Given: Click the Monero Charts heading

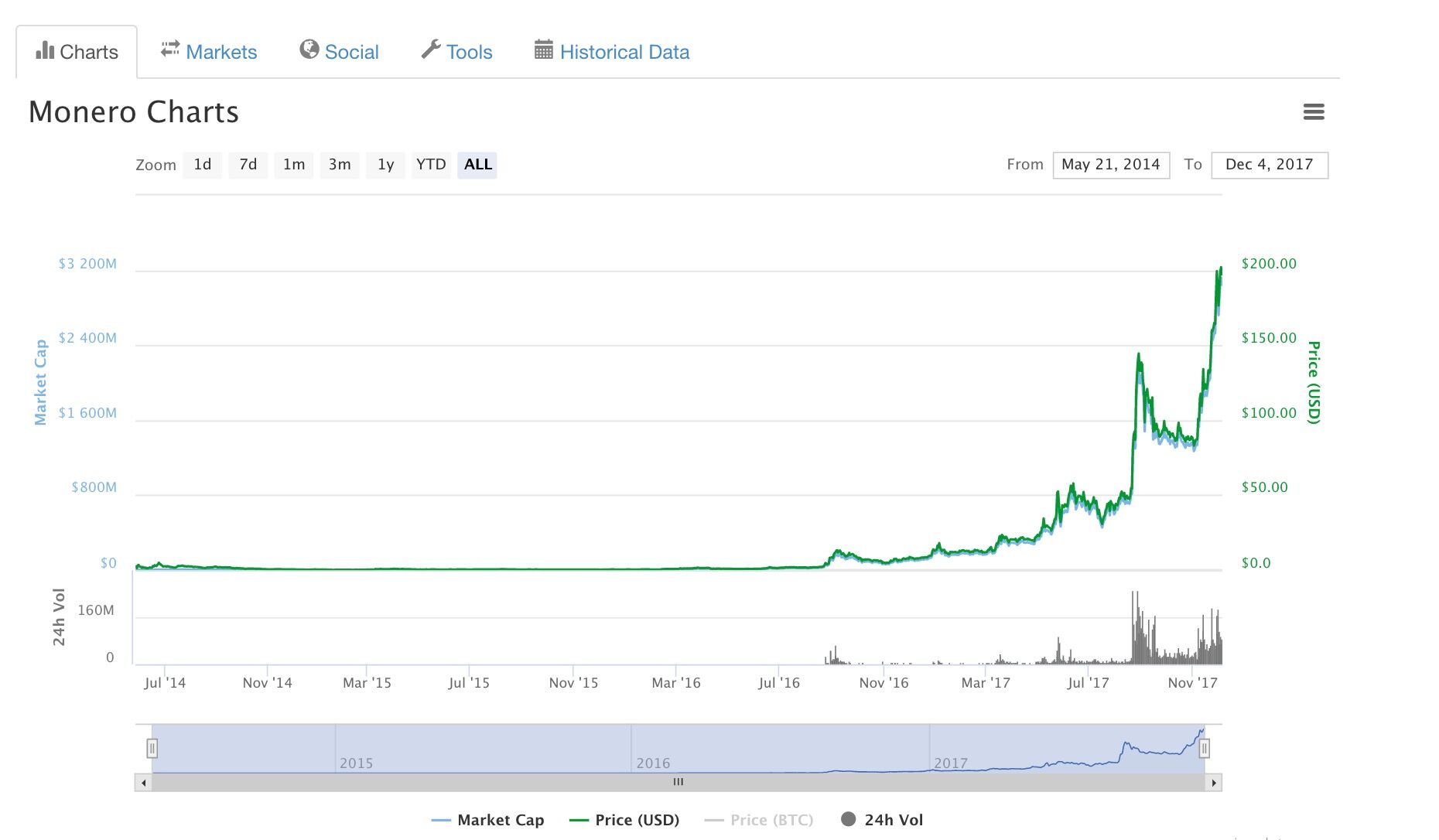Looking at the screenshot, I should coord(134,112).
